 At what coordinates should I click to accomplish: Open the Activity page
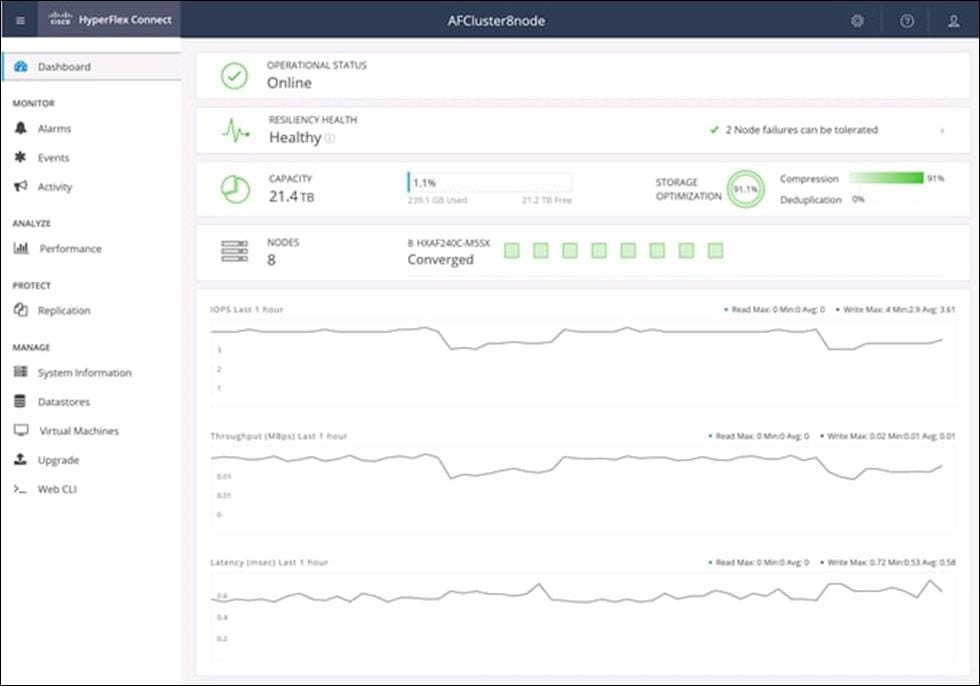55,187
